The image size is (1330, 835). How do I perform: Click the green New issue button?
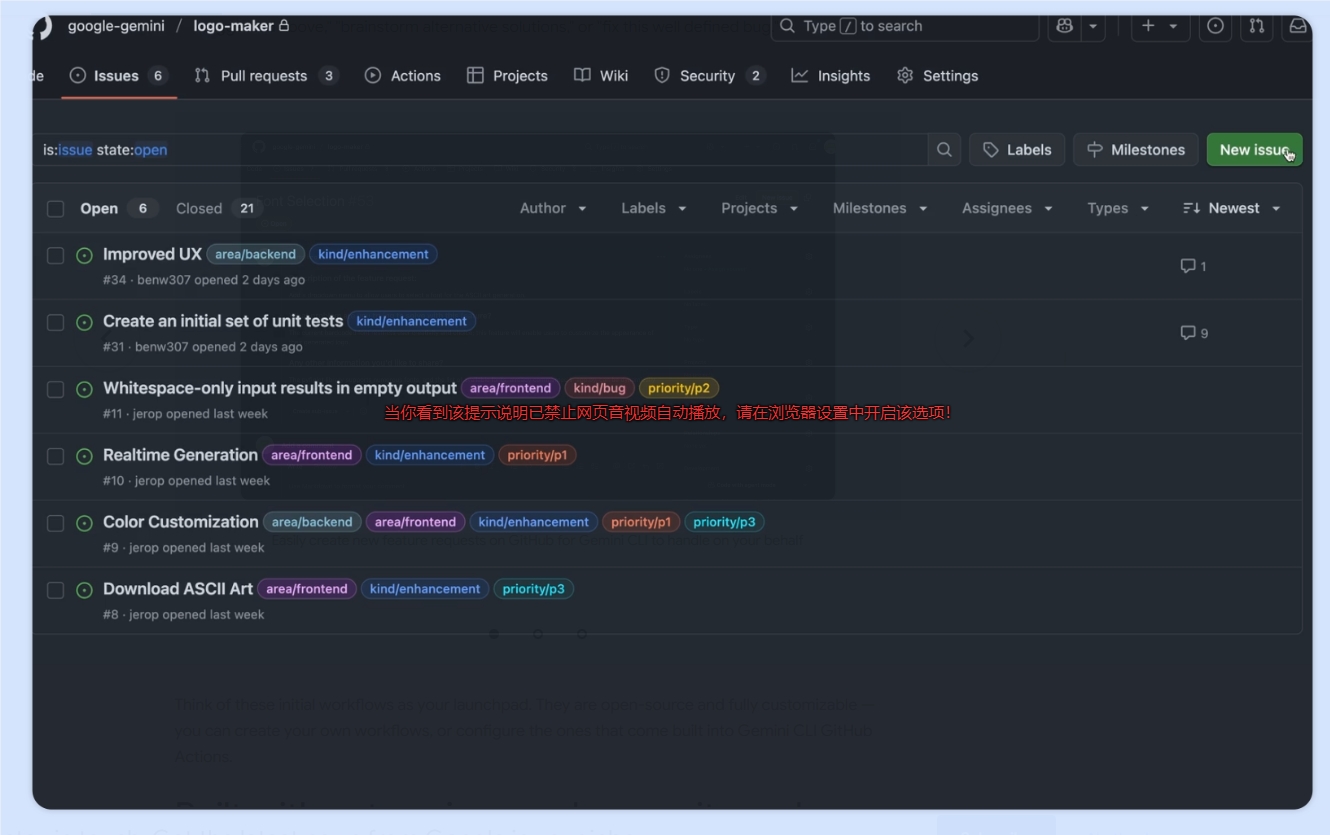pyautogui.click(x=1254, y=150)
